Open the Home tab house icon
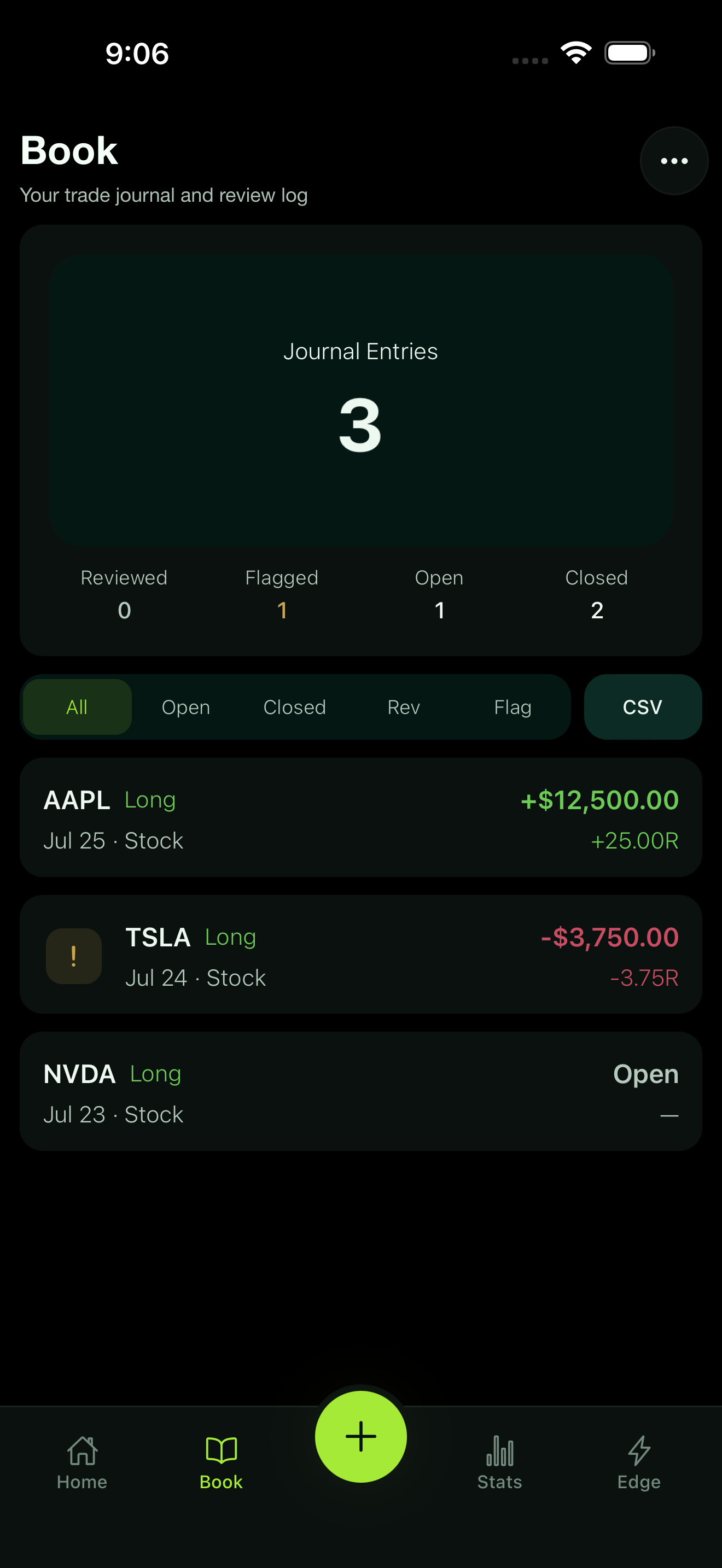 (x=82, y=1450)
